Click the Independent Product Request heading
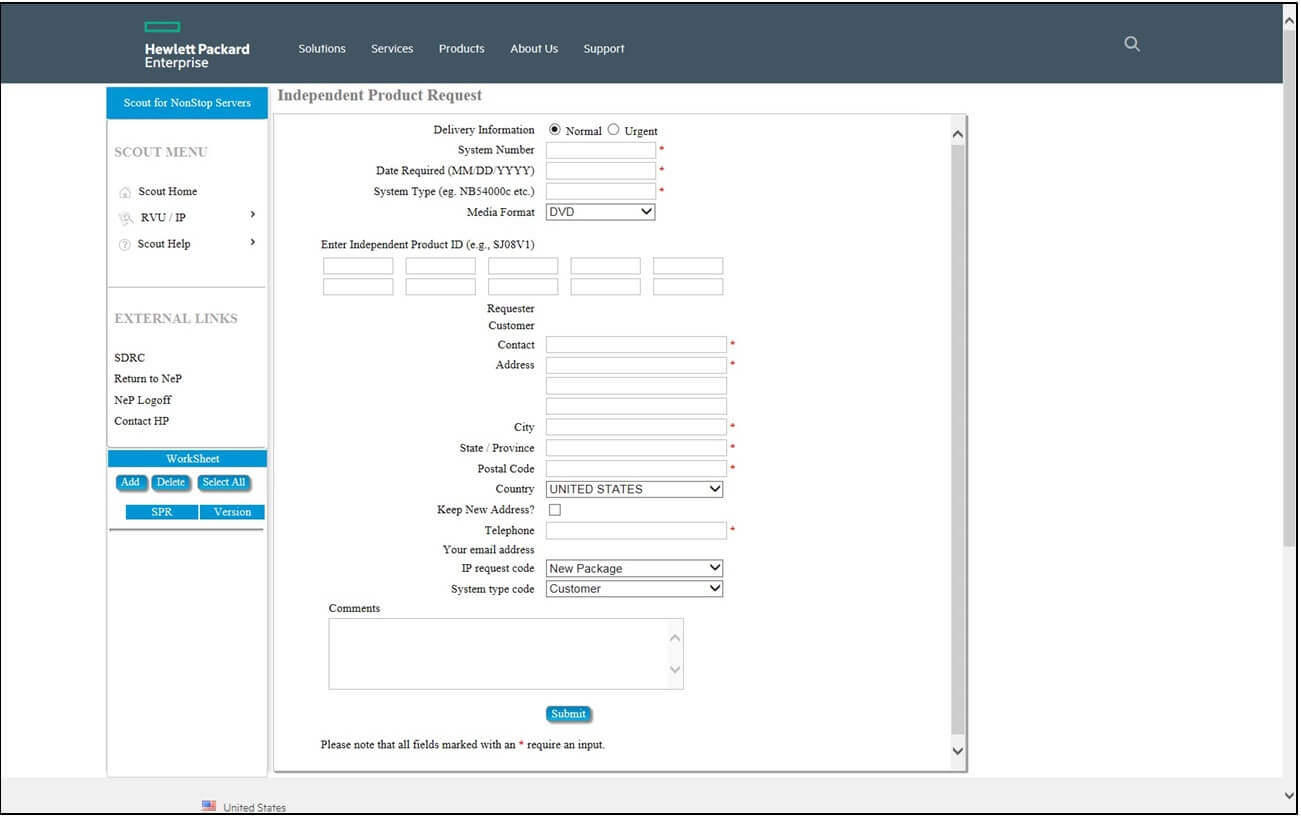Image resolution: width=1301 pixels, height=820 pixels. tap(380, 96)
